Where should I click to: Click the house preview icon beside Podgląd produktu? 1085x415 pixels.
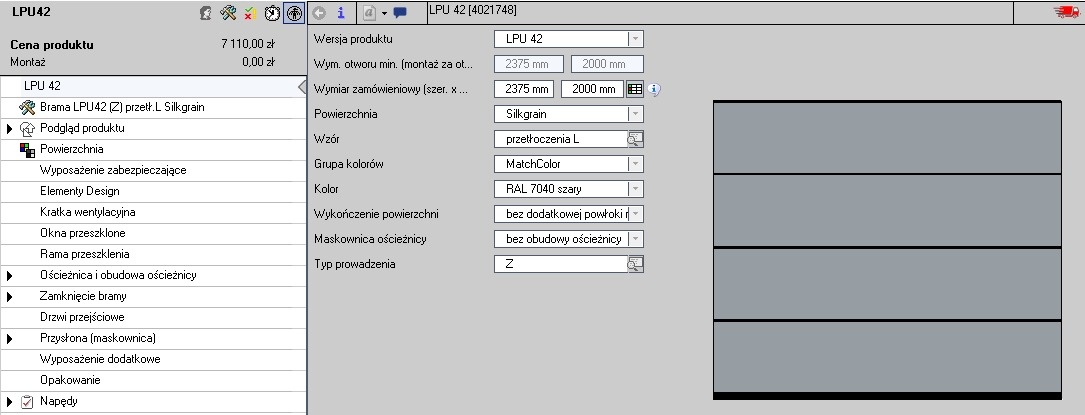[x=28, y=129]
